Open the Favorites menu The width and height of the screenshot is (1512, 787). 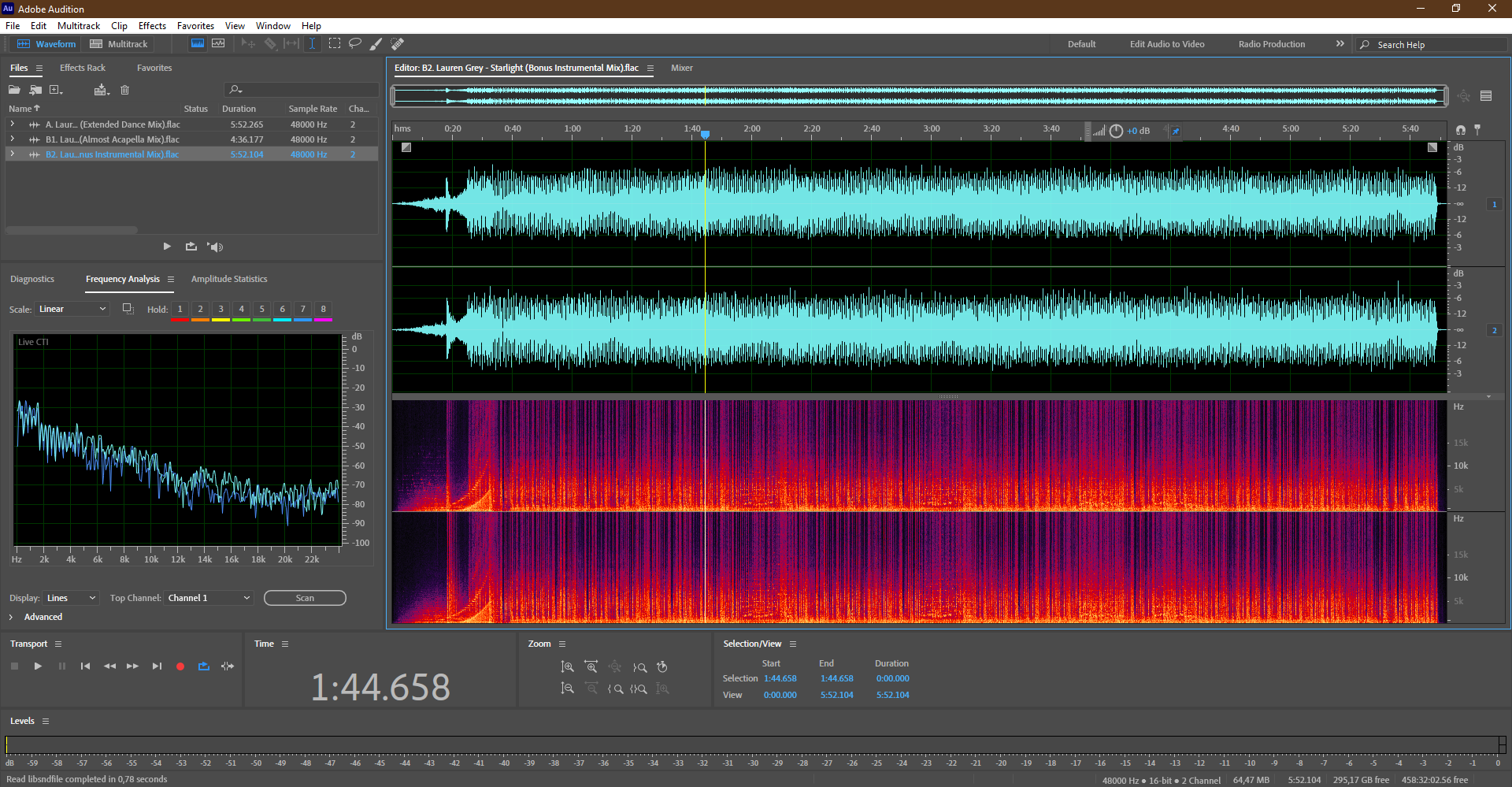pyautogui.click(x=195, y=26)
